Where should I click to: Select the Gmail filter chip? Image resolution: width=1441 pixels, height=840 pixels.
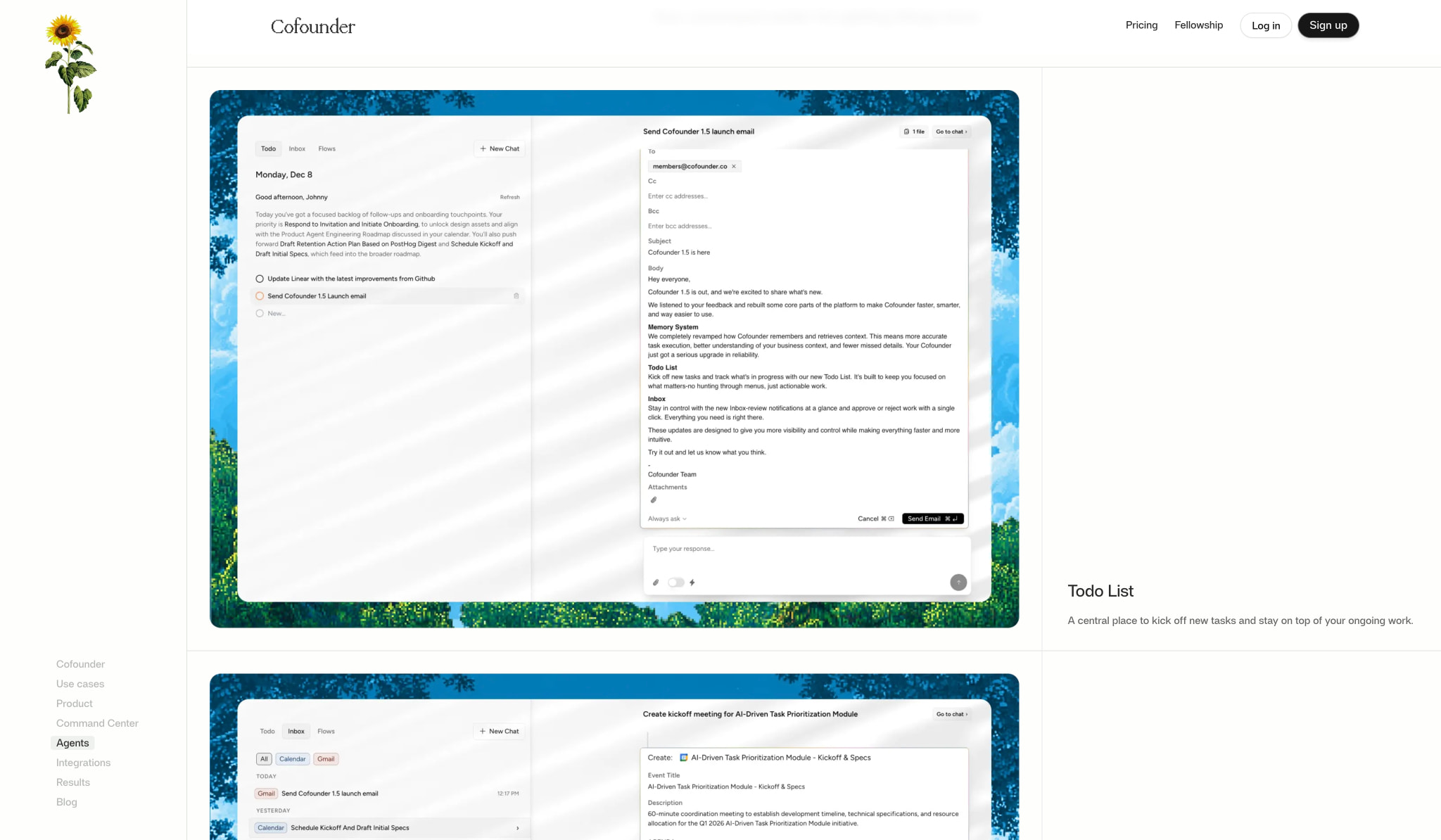click(326, 759)
